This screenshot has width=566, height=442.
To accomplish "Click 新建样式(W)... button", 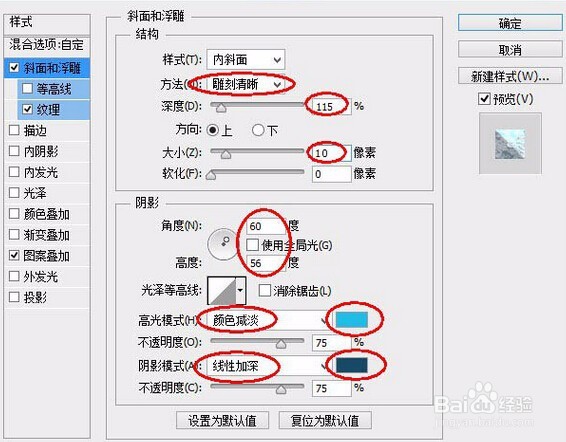I will point(510,76).
